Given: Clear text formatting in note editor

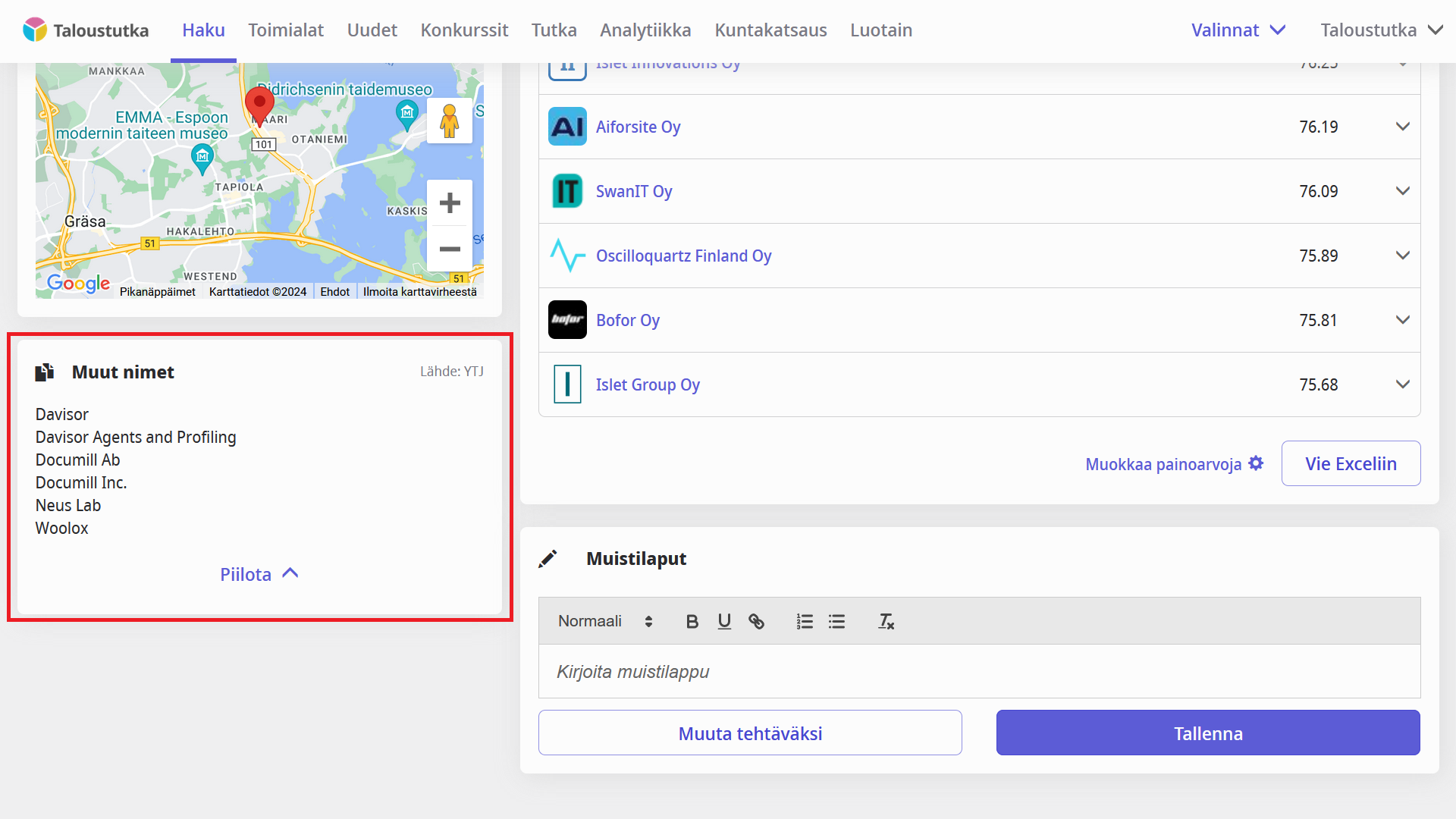Looking at the screenshot, I should [886, 622].
